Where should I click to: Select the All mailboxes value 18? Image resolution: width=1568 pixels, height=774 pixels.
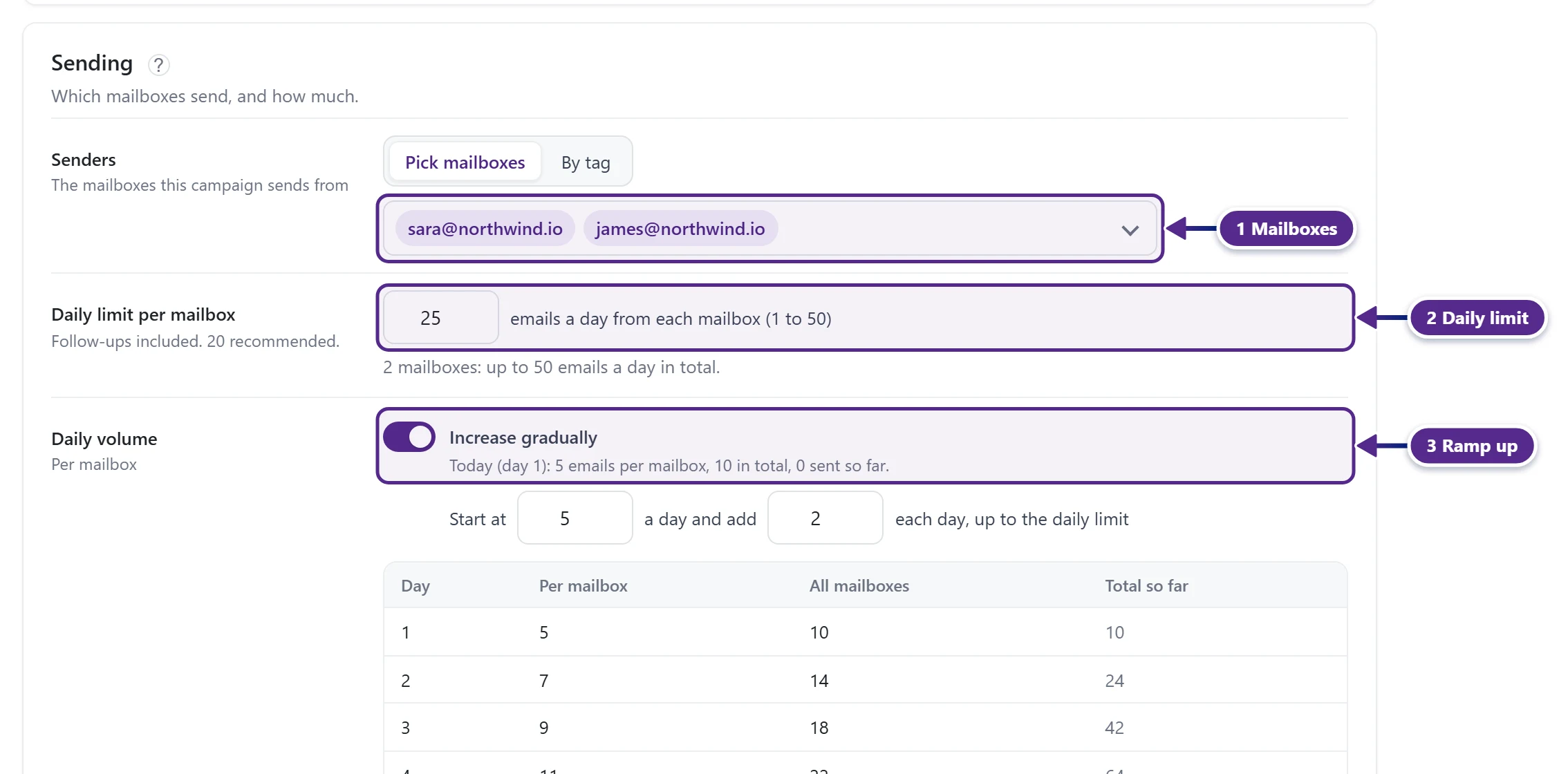pos(819,728)
